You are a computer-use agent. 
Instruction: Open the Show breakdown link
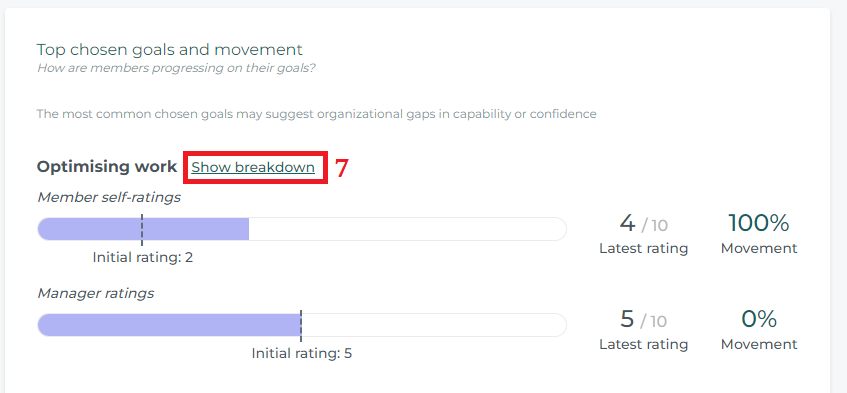253,167
